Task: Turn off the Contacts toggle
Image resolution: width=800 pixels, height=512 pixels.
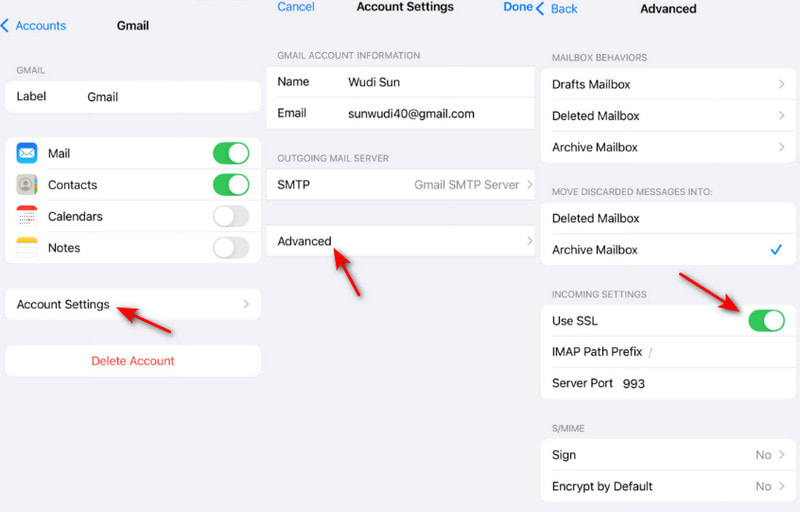Action: click(x=231, y=185)
